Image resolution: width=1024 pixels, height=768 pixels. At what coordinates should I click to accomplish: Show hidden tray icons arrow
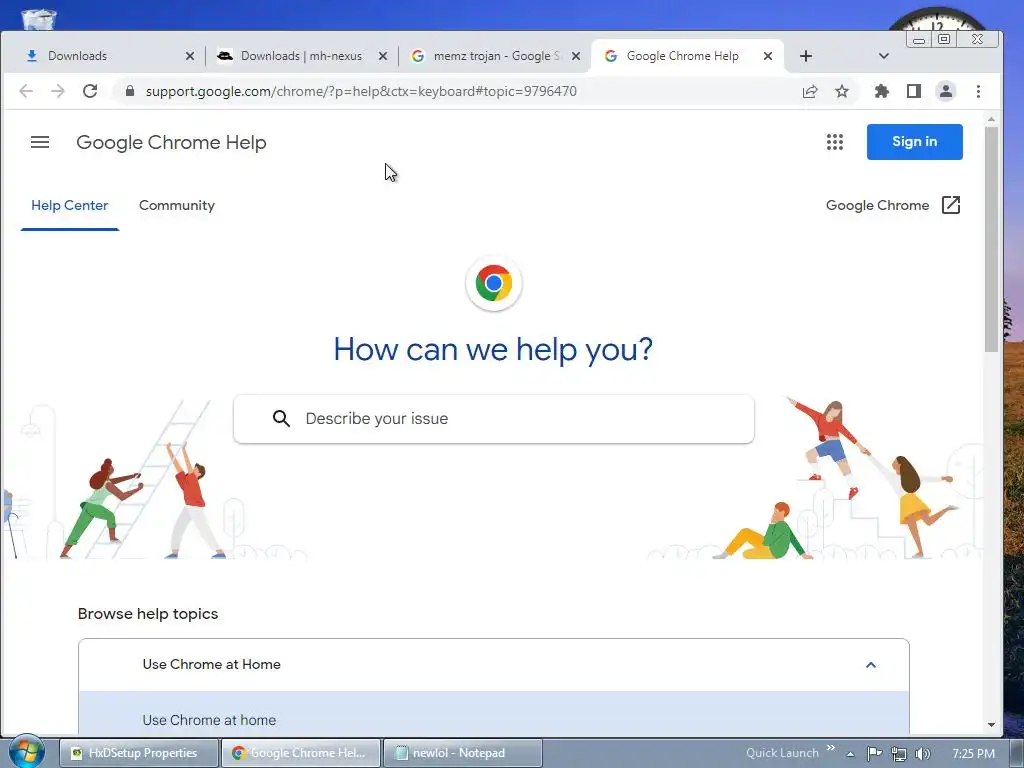pos(850,754)
